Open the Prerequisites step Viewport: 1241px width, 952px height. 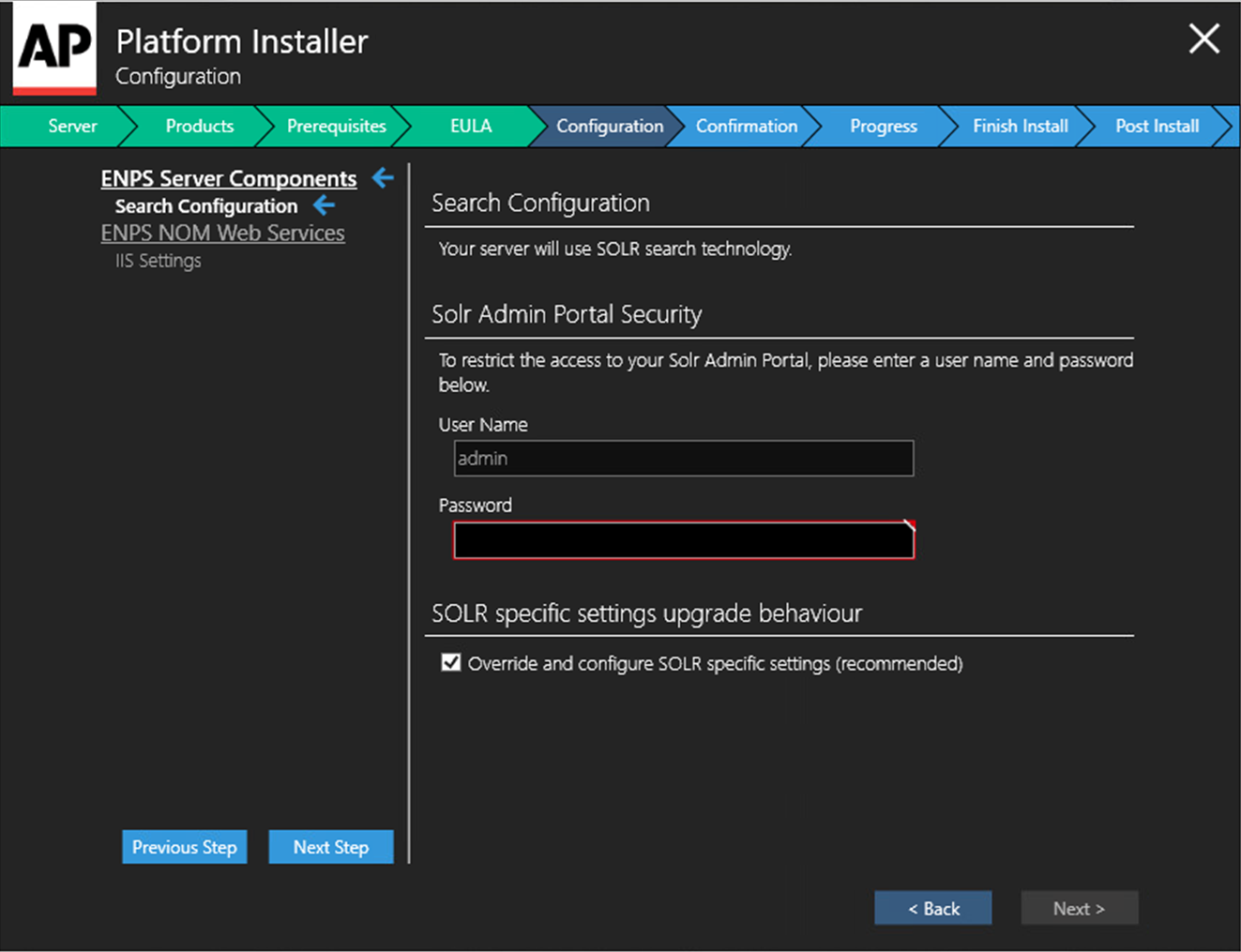[x=336, y=126]
